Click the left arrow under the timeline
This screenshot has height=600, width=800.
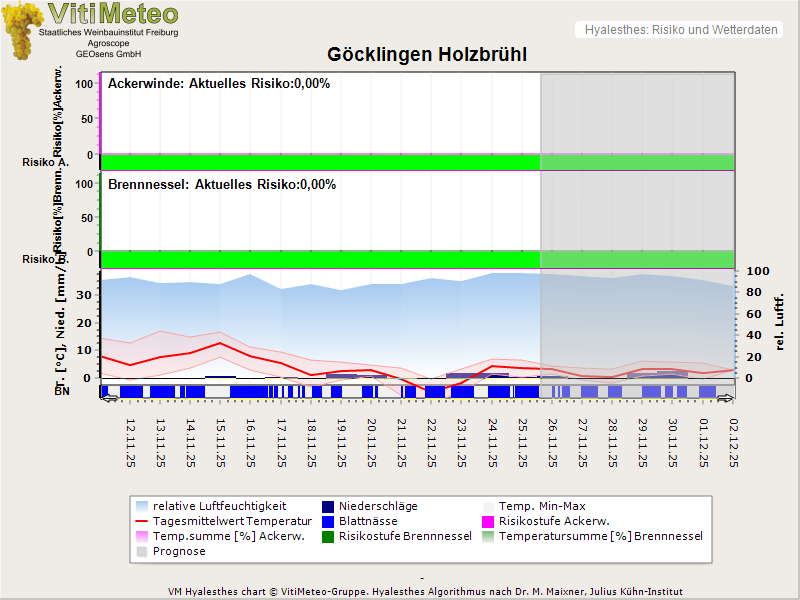tap(109, 399)
